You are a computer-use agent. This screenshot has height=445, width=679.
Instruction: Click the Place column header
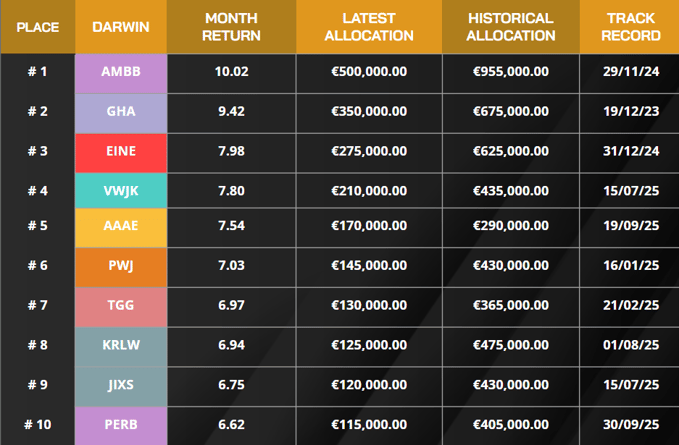(x=38, y=27)
